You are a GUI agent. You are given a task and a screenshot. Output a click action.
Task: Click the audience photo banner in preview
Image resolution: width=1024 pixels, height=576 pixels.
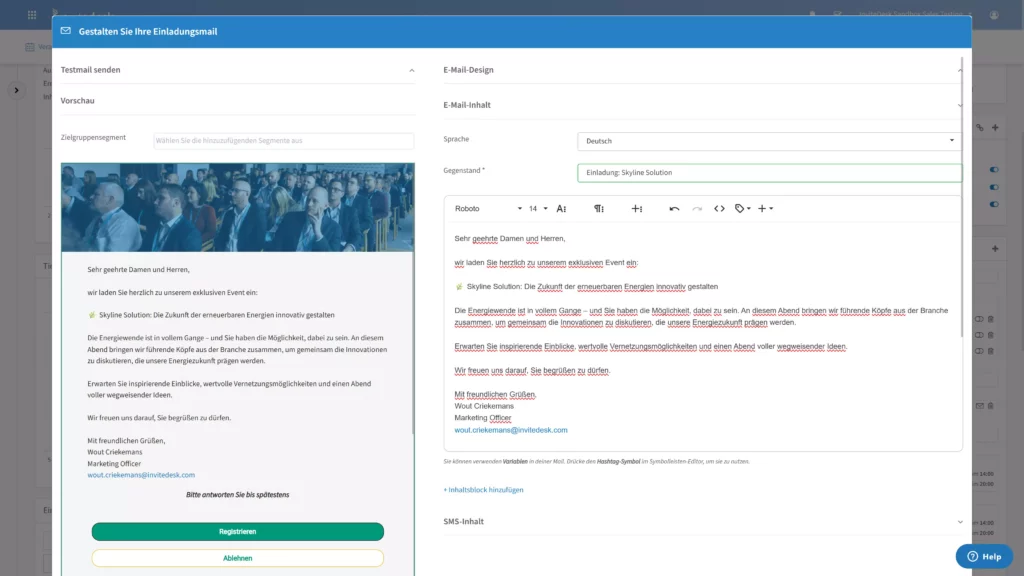pos(238,208)
